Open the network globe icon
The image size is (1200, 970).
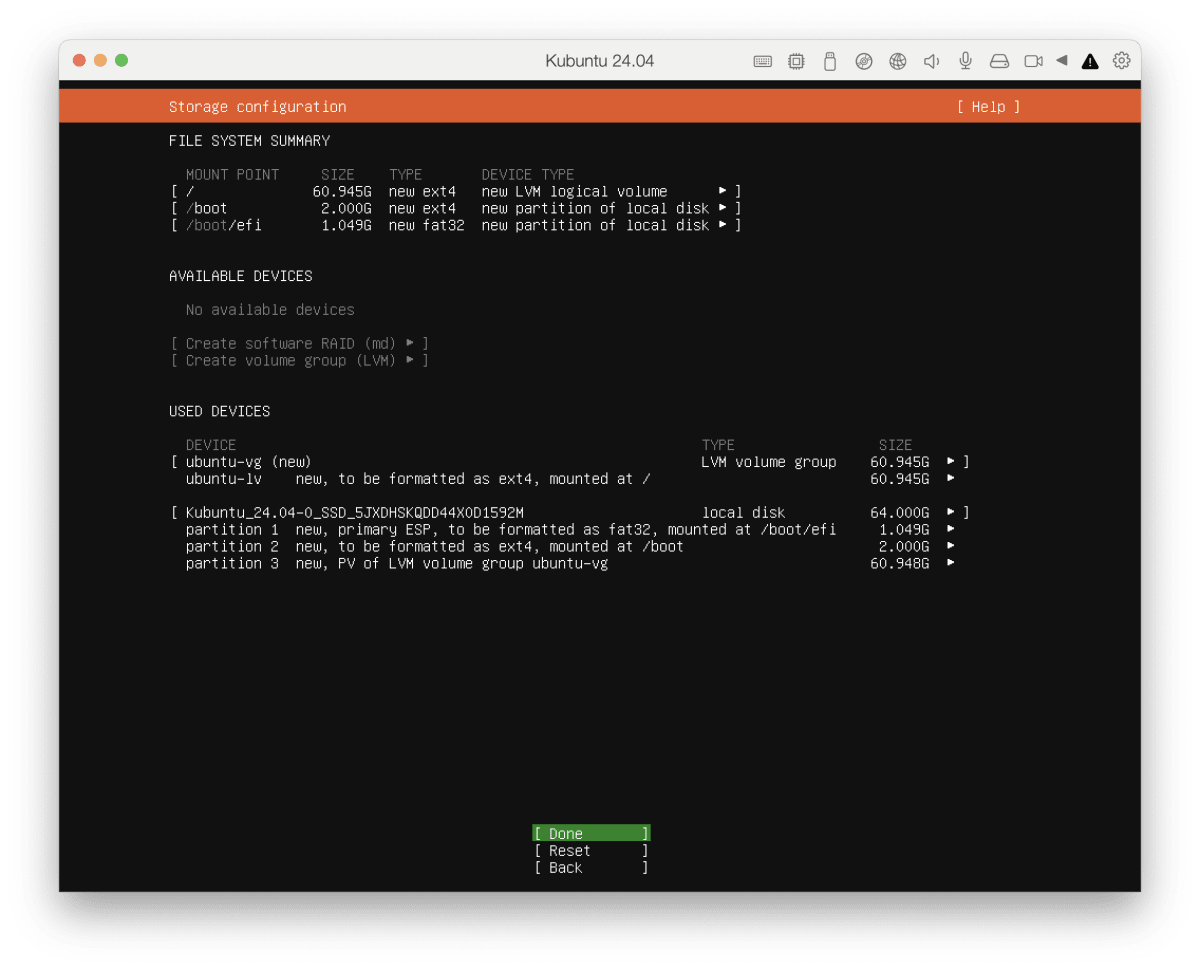click(898, 61)
